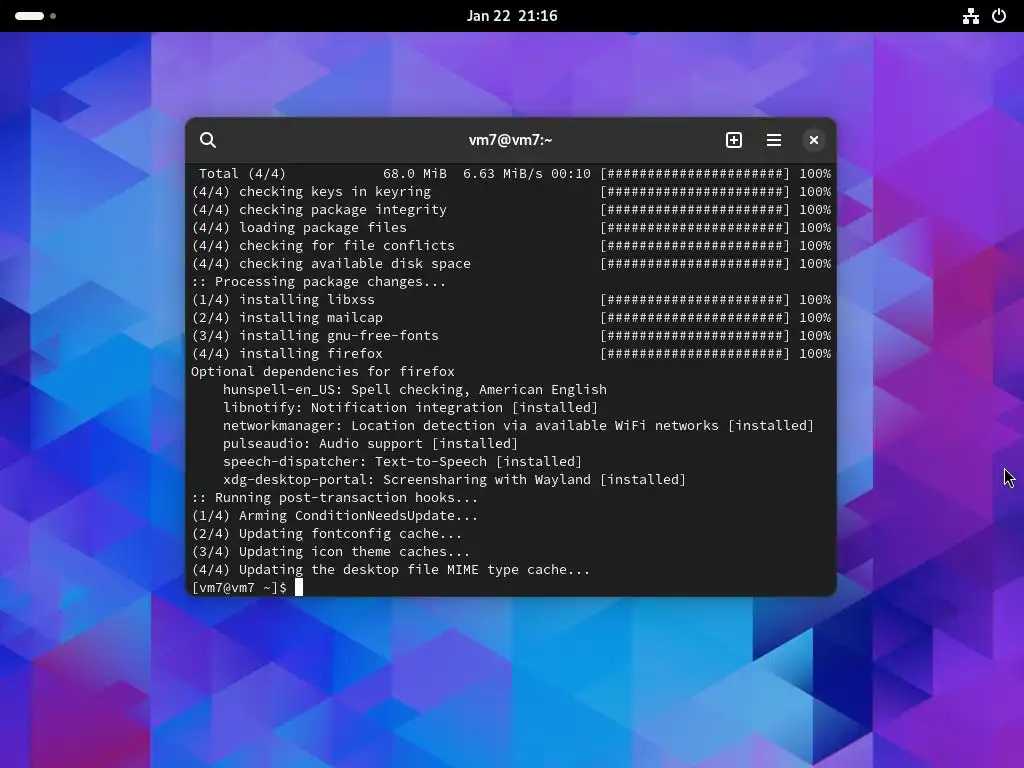Open the terminal search icon
Image resolution: width=1024 pixels, height=768 pixels.
(x=208, y=140)
